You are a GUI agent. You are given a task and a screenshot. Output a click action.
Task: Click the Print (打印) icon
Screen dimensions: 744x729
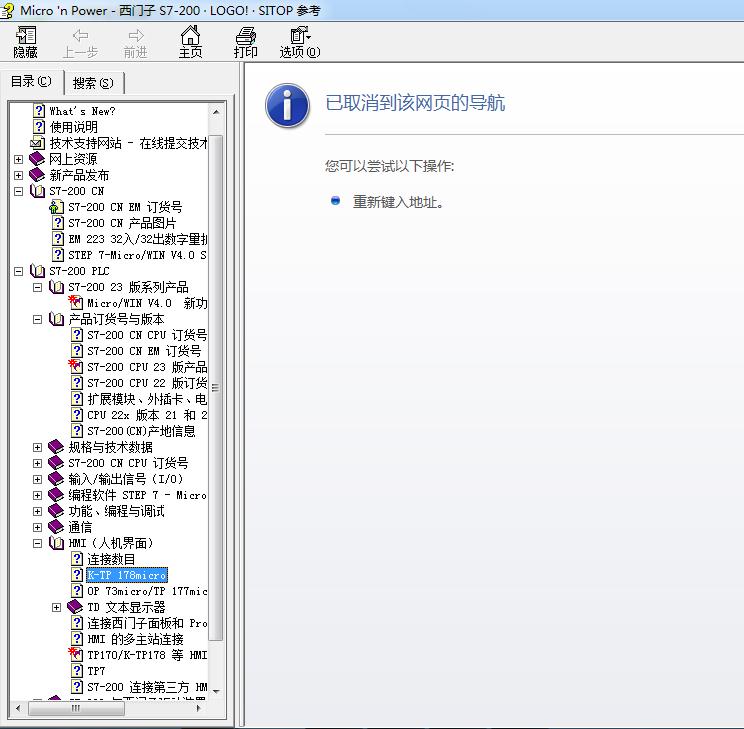(245, 36)
